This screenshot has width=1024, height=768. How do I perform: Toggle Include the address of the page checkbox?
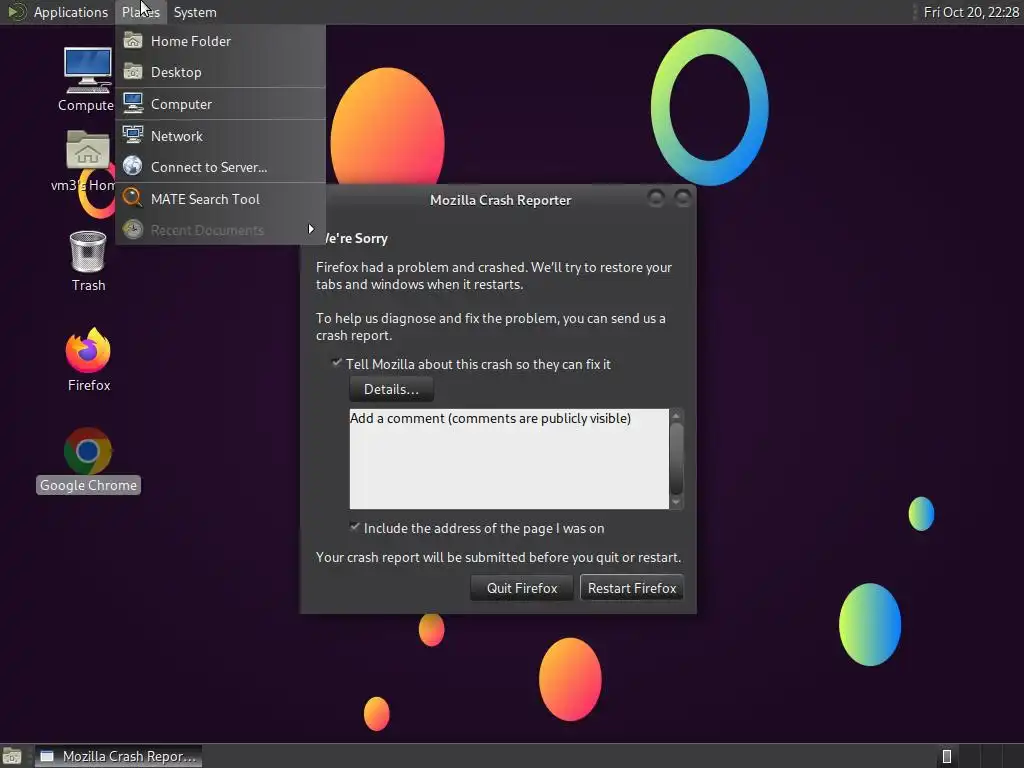click(355, 526)
